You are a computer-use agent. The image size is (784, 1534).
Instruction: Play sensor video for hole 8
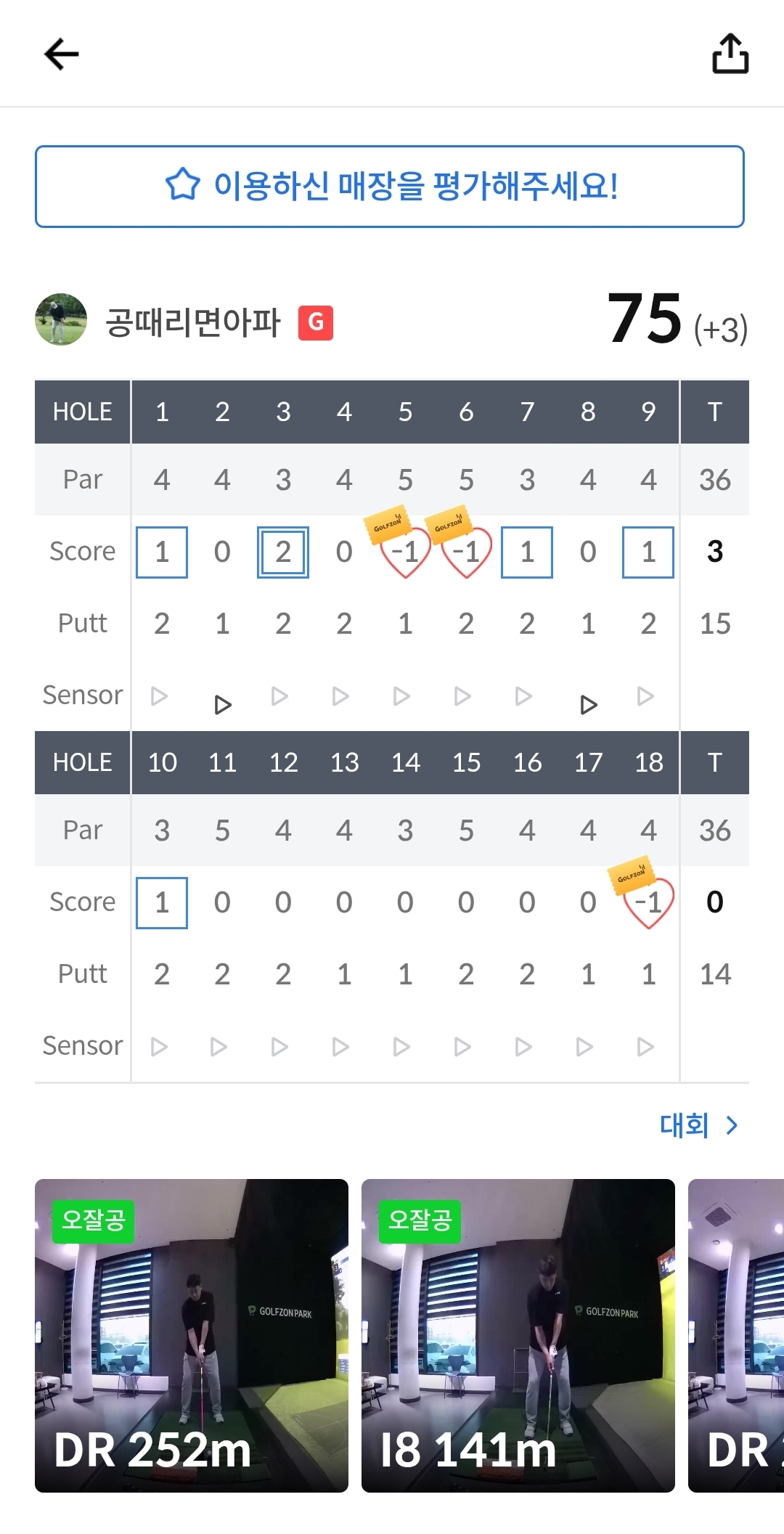589,704
